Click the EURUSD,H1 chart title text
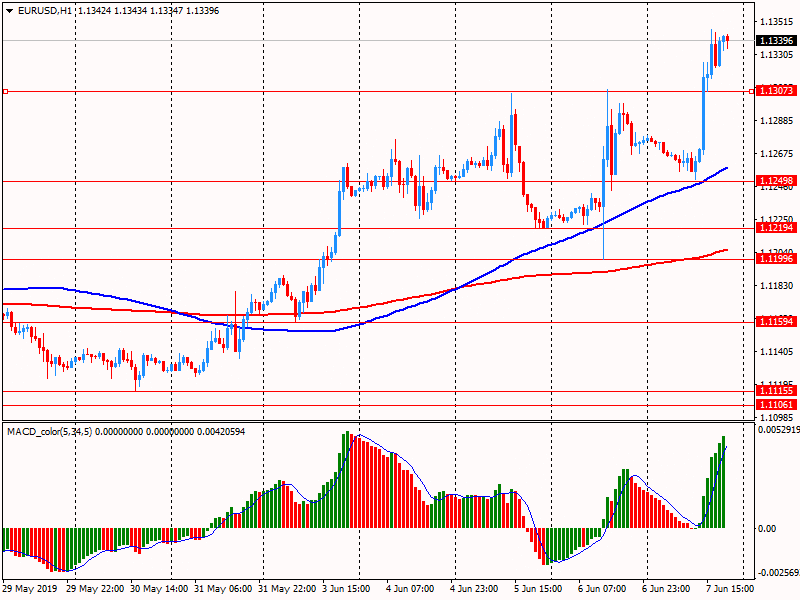Screen dimensions: 800x600 (x=45, y=10)
